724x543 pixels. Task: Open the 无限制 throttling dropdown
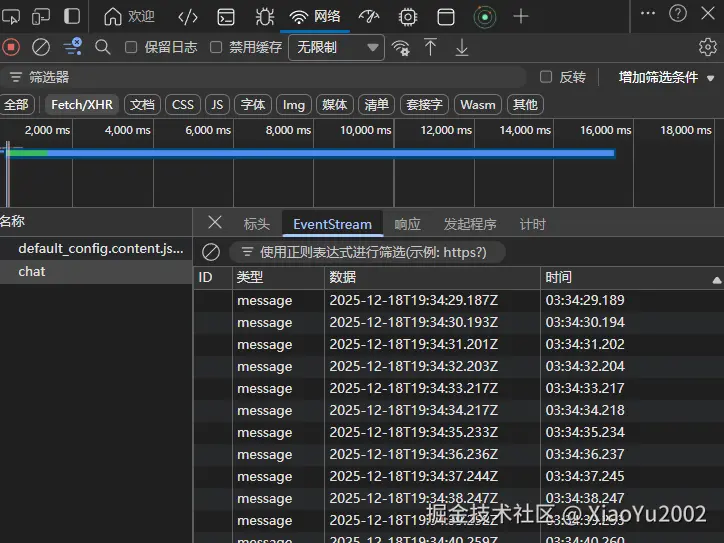(x=336, y=47)
